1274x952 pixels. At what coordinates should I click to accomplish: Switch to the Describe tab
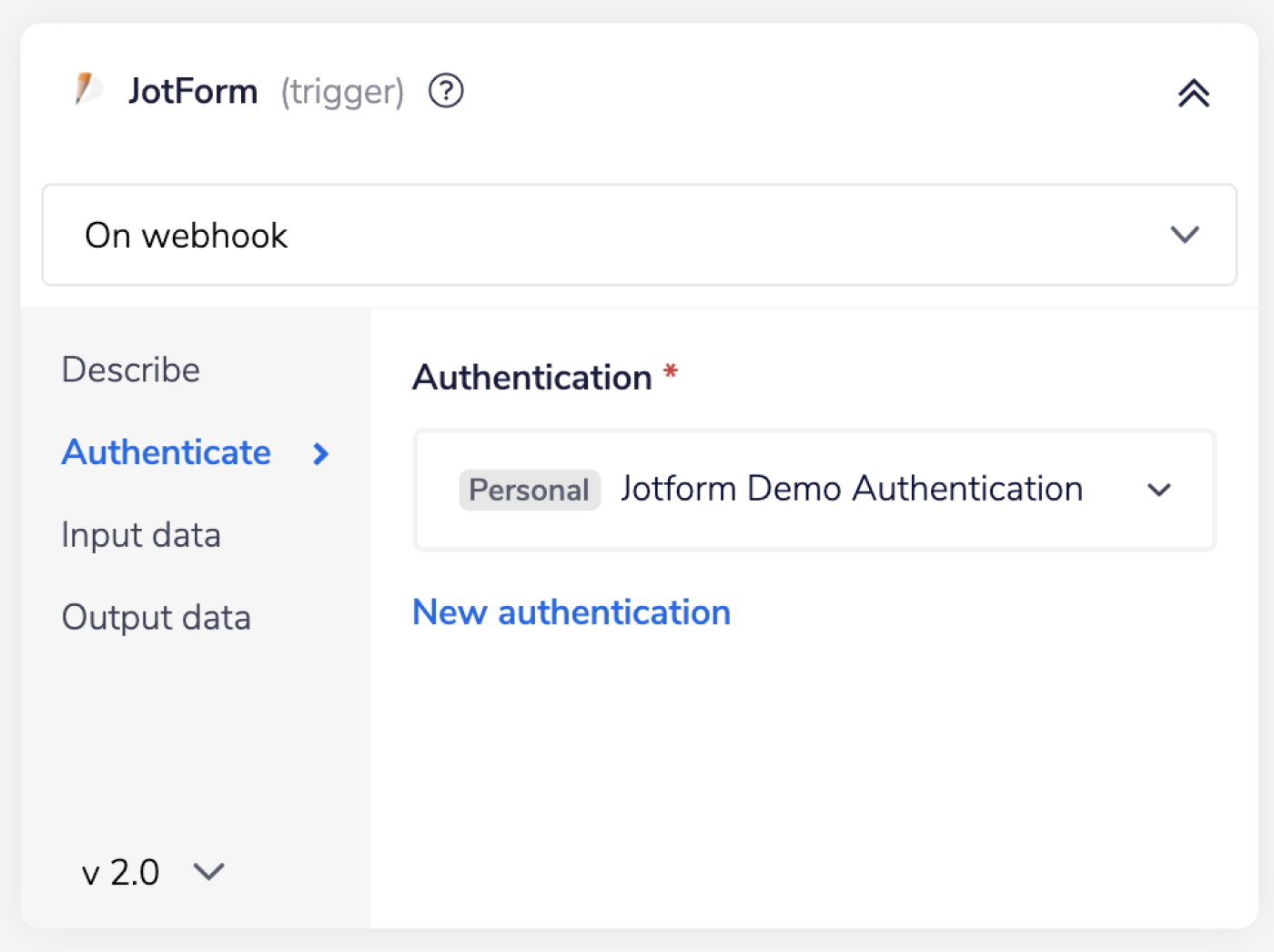coord(130,370)
